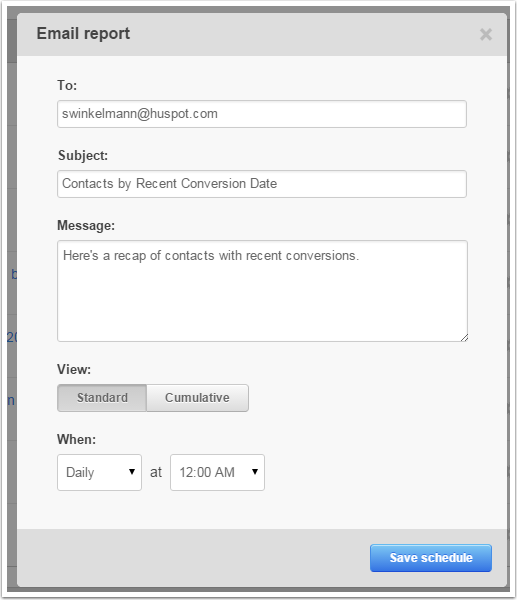517x600 pixels.
Task: Click the "at" text between the dropdowns
Action: coord(156,473)
